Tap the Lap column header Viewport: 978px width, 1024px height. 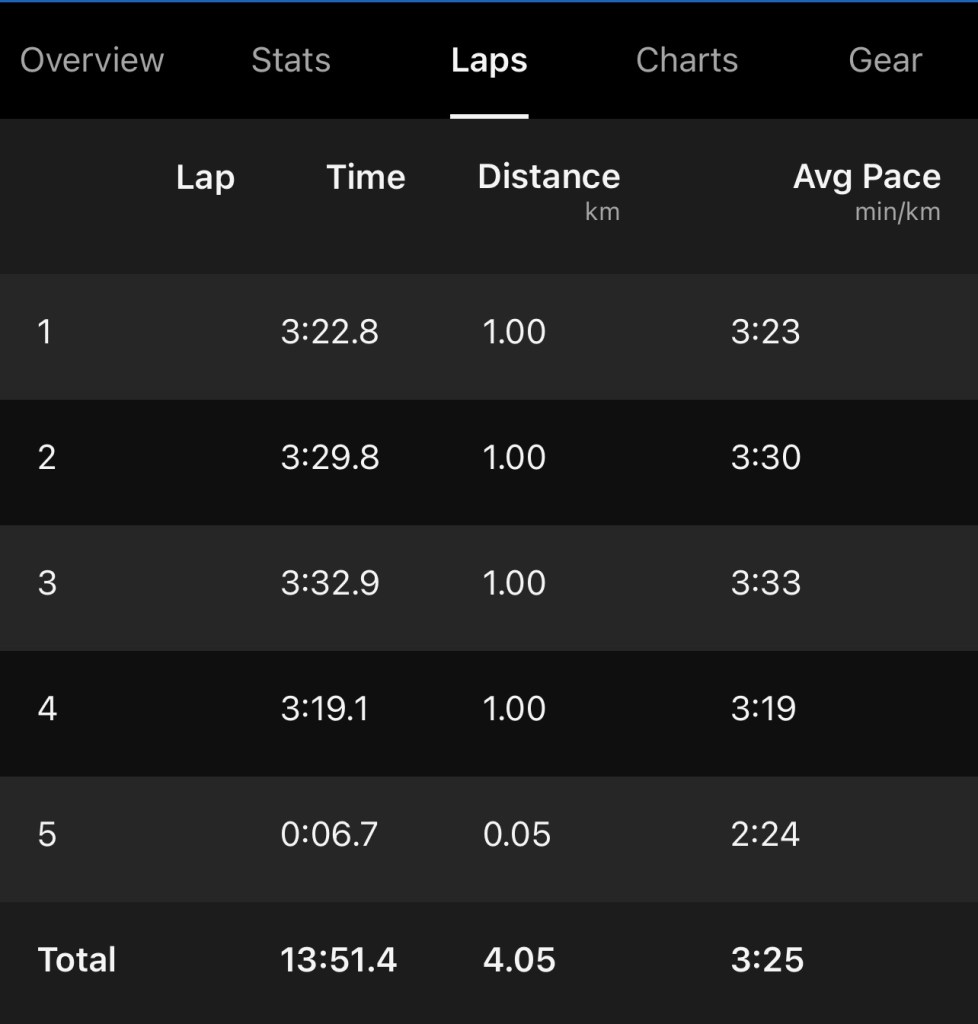coord(205,178)
